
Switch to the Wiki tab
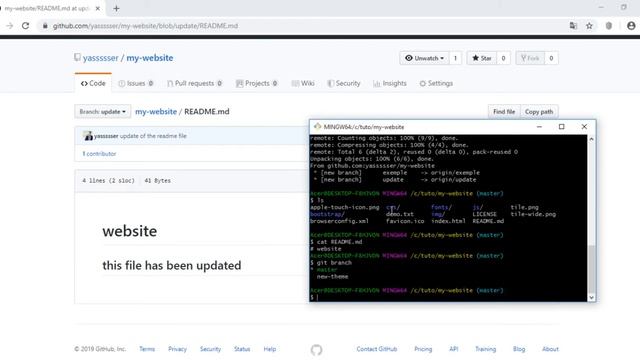pos(303,83)
